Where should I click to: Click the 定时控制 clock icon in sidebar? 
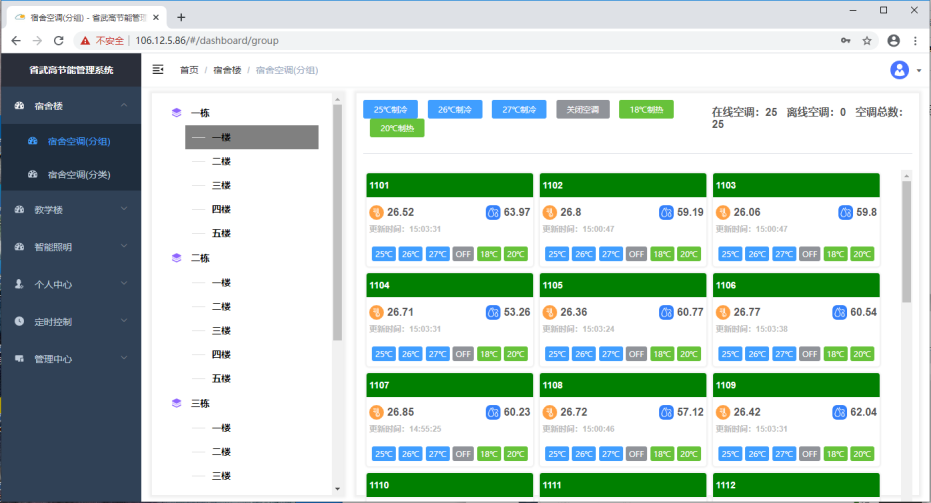click(20, 321)
